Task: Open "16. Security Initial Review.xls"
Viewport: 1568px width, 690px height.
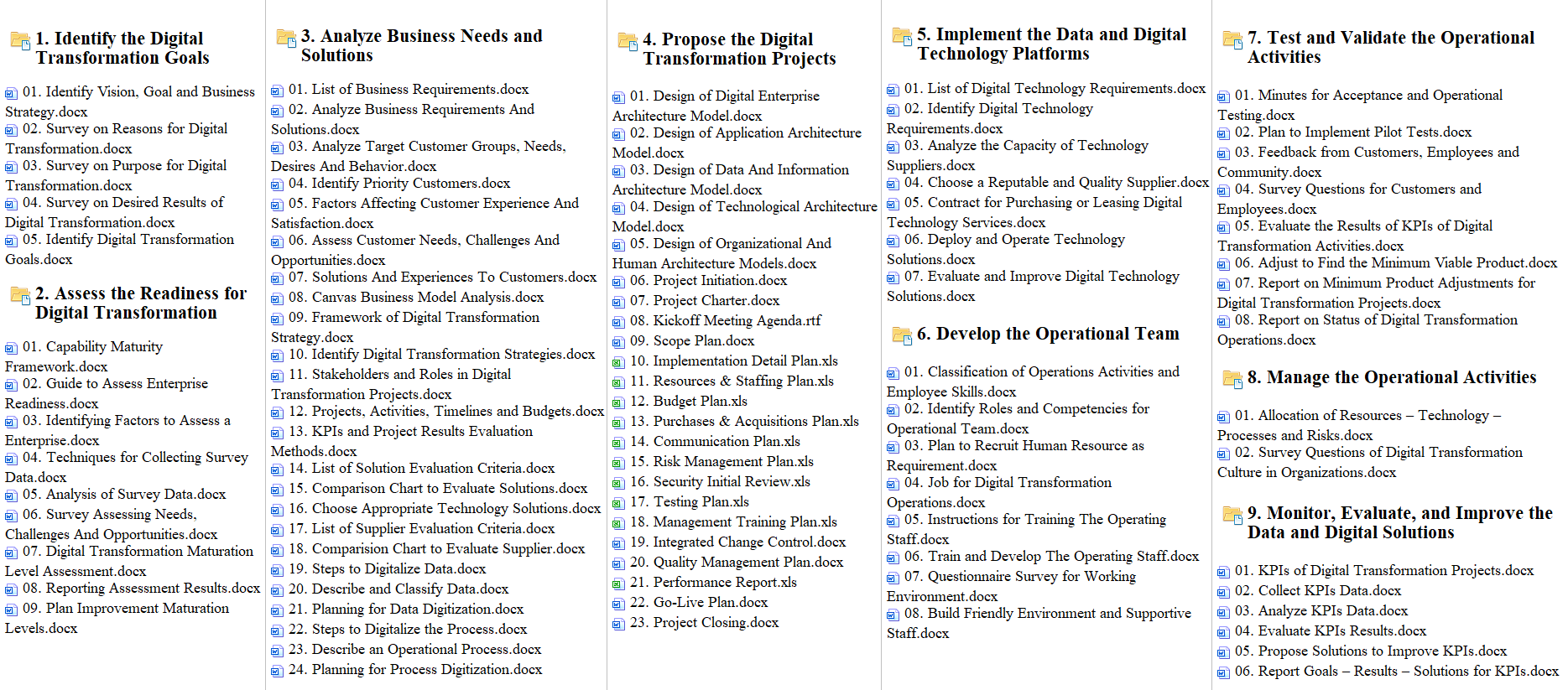Action: coord(720,481)
